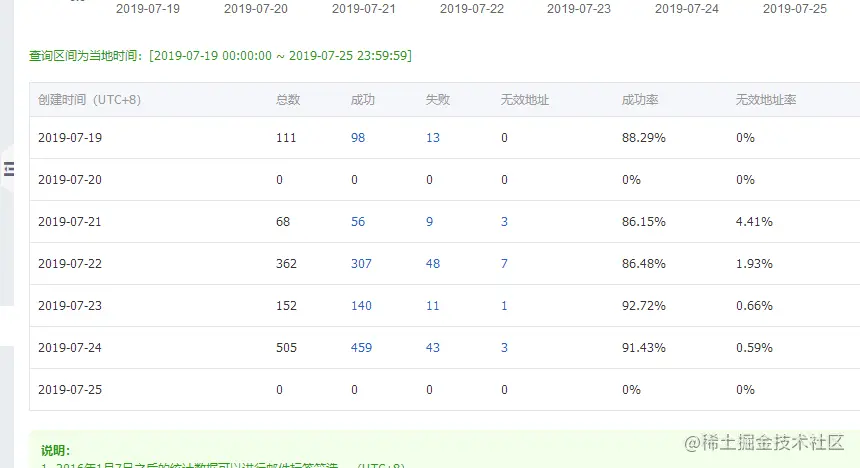Open success count 307 for 2019-07-22
The height and width of the screenshot is (468, 860).
tap(361, 264)
